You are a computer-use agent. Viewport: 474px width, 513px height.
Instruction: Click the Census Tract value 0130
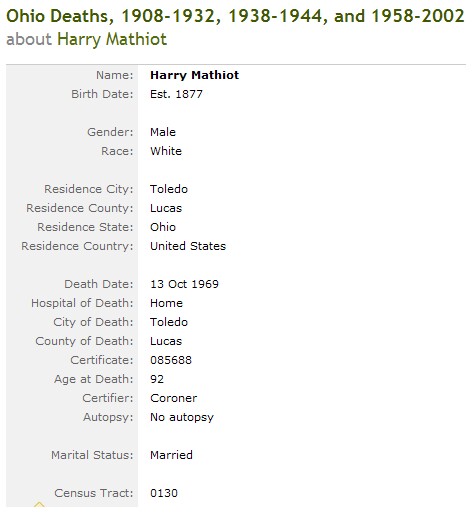(x=164, y=493)
